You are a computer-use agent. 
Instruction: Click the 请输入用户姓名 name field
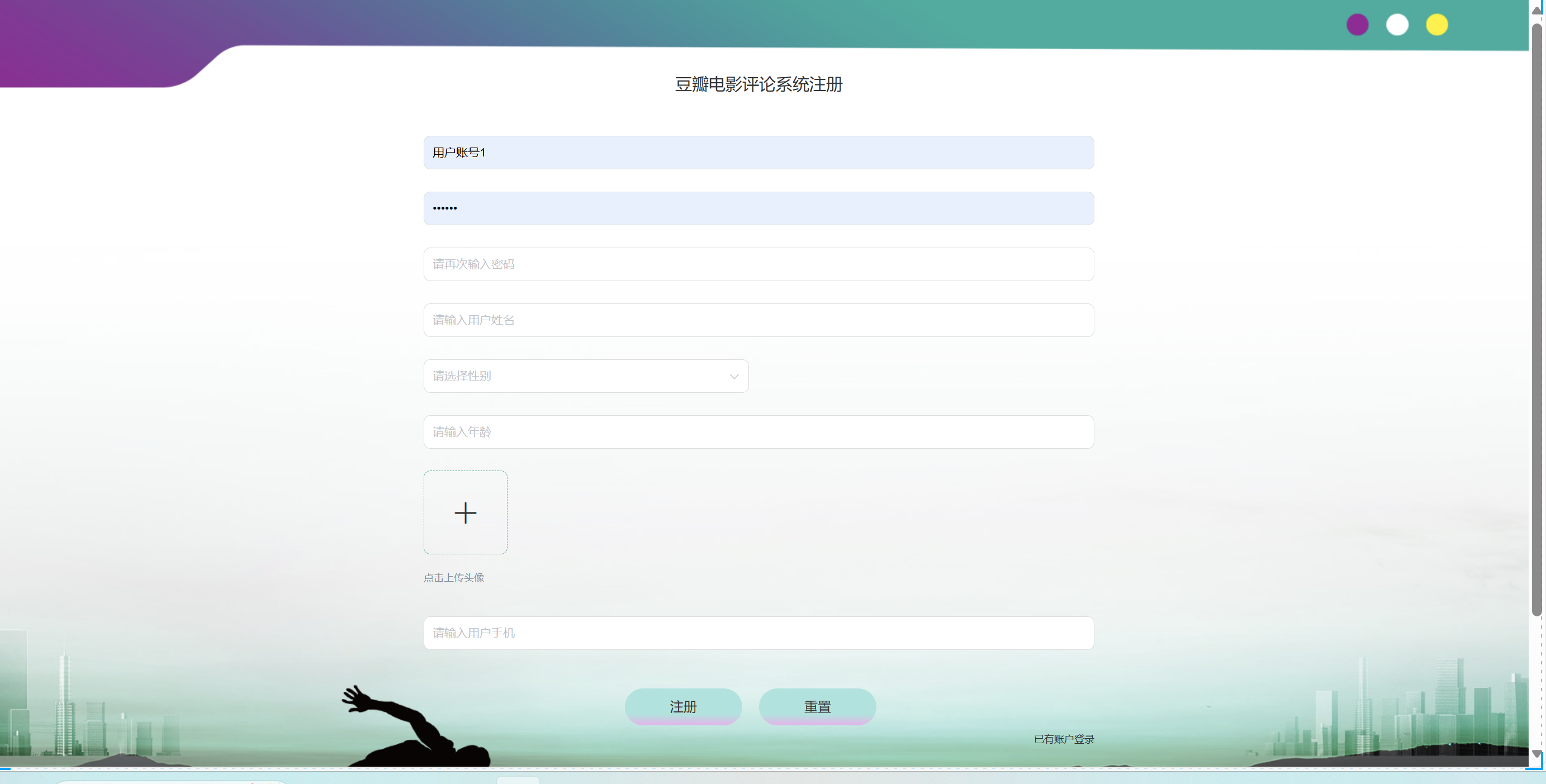tap(758, 320)
